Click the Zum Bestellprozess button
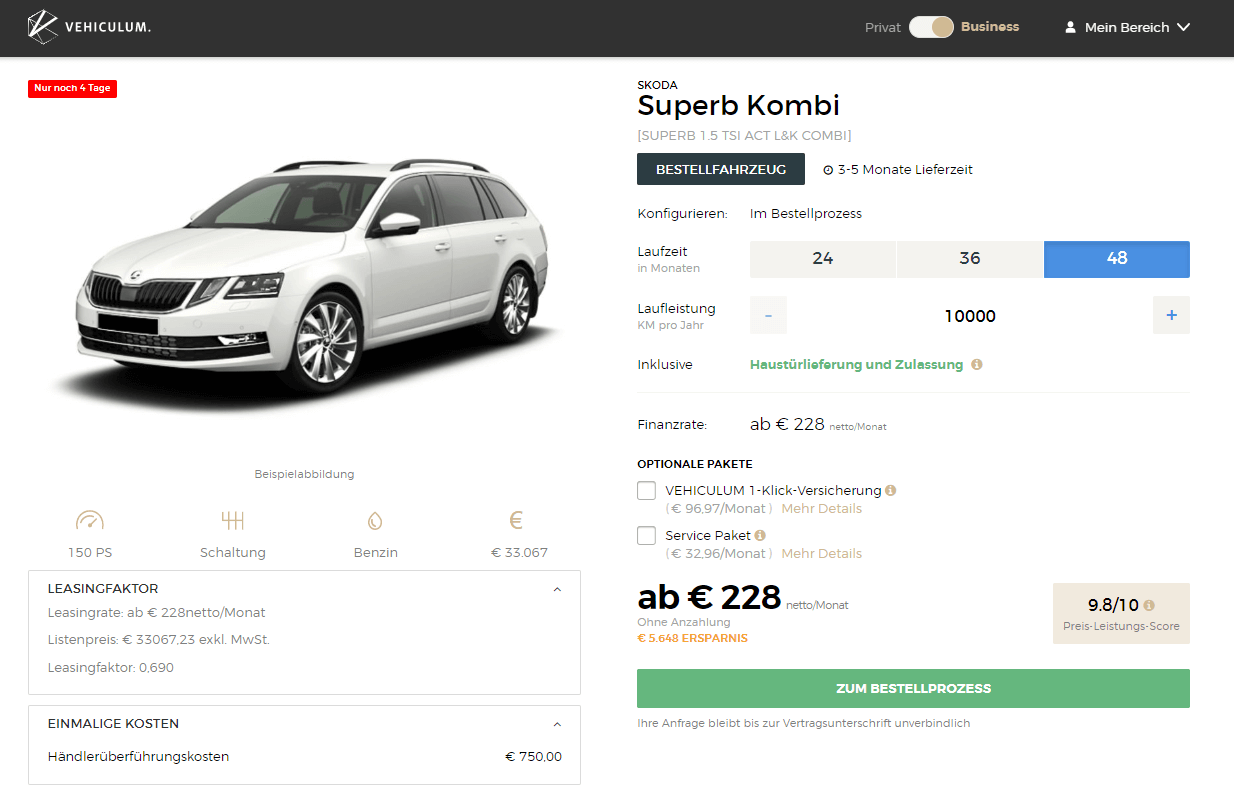The width and height of the screenshot is (1234, 798). coord(913,688)
